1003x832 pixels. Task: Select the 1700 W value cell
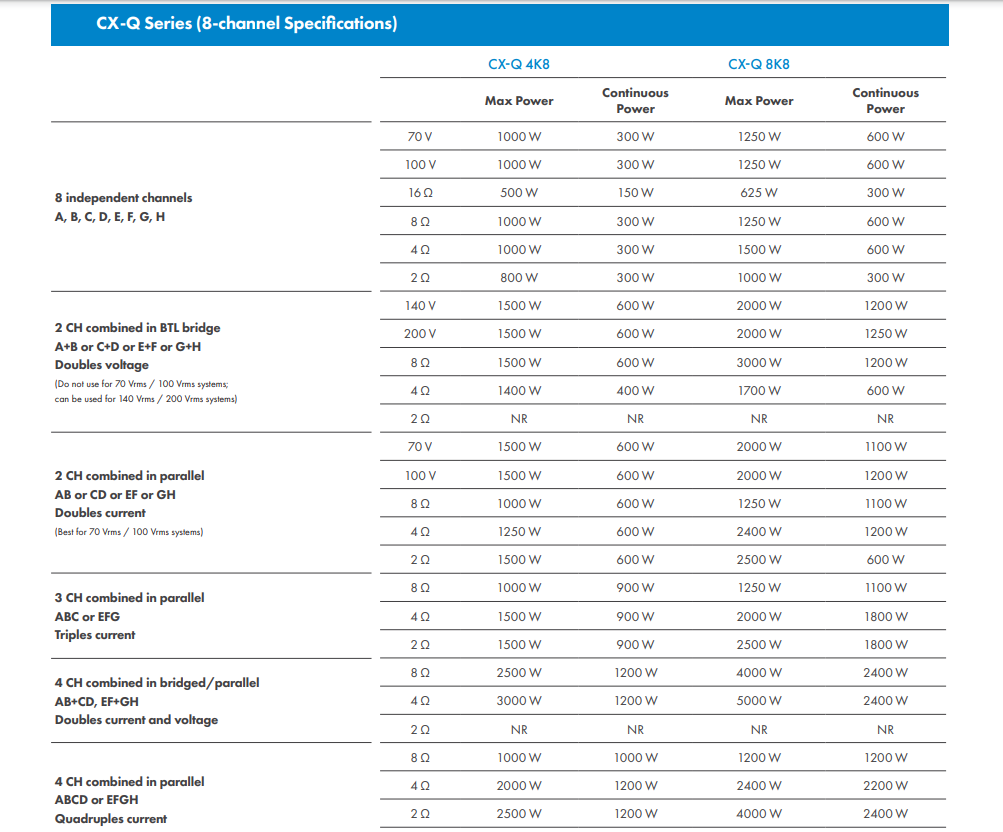click(x=759, y=391)
